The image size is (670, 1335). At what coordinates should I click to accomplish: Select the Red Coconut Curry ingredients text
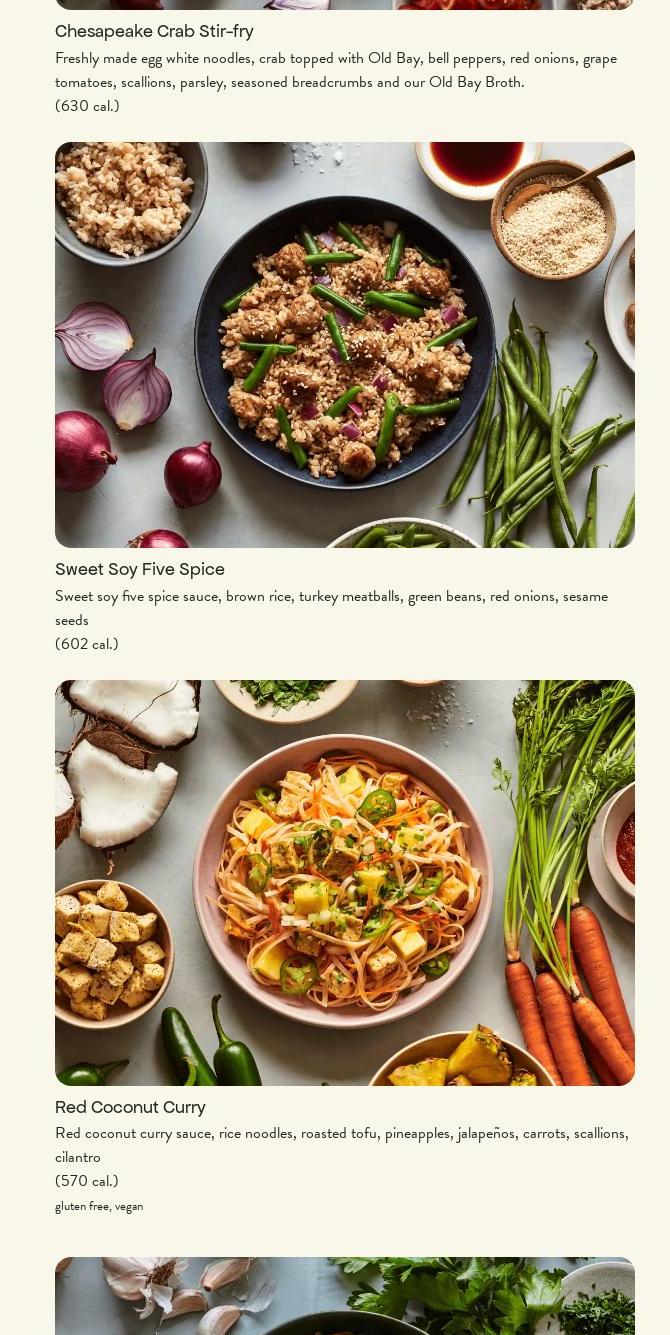pos(342,1145)
